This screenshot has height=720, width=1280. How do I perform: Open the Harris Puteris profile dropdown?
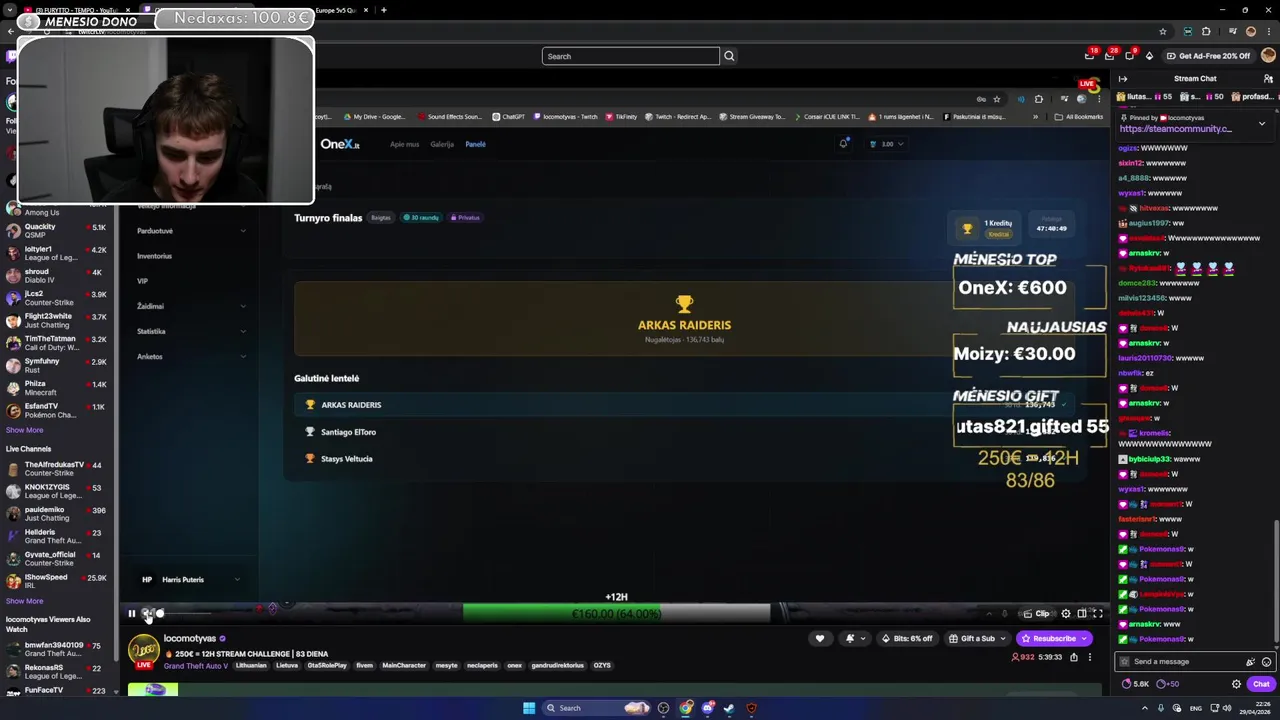(191, 579)
